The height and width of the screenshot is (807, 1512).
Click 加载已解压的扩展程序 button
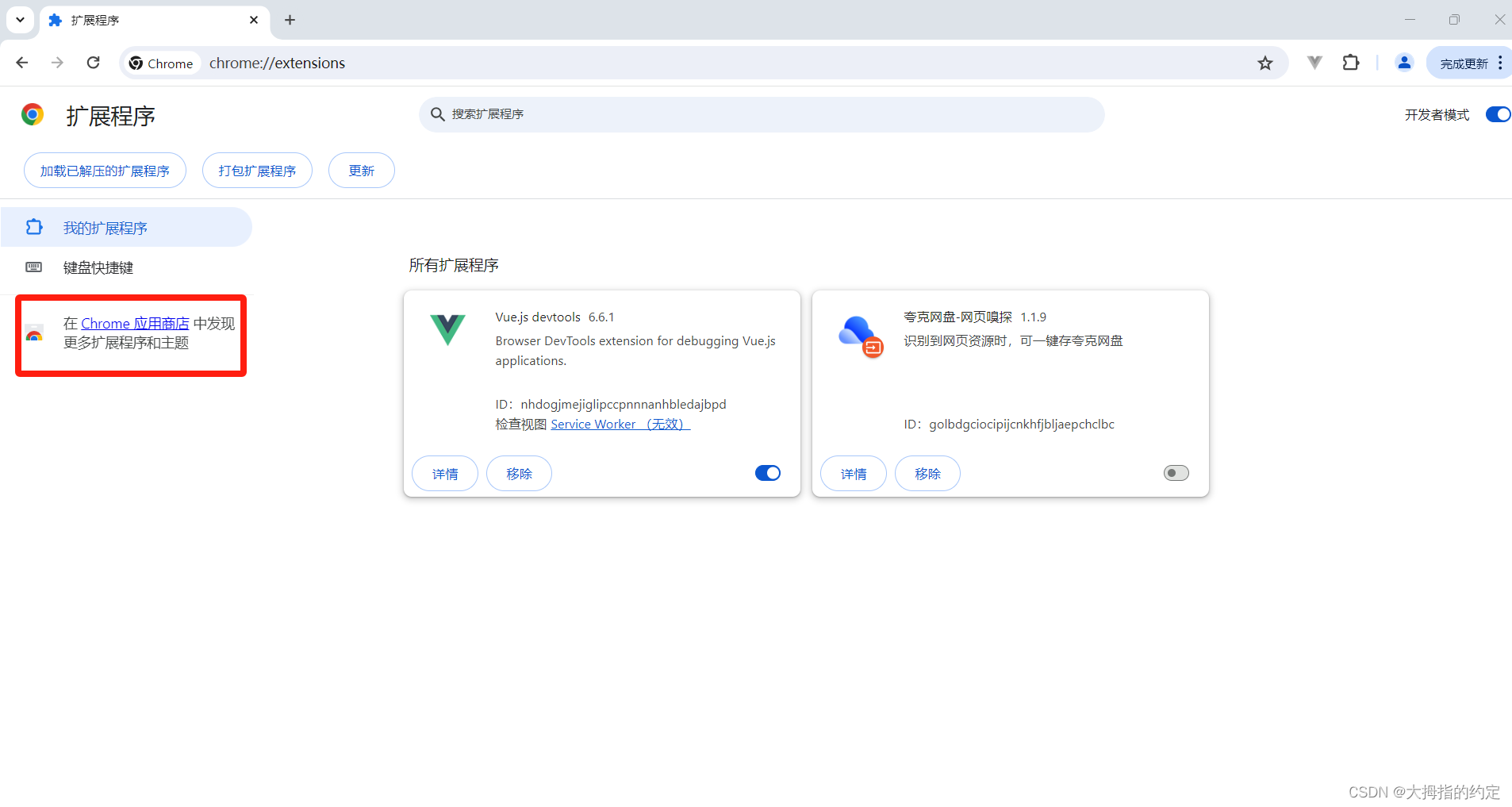tap(105, 171)
